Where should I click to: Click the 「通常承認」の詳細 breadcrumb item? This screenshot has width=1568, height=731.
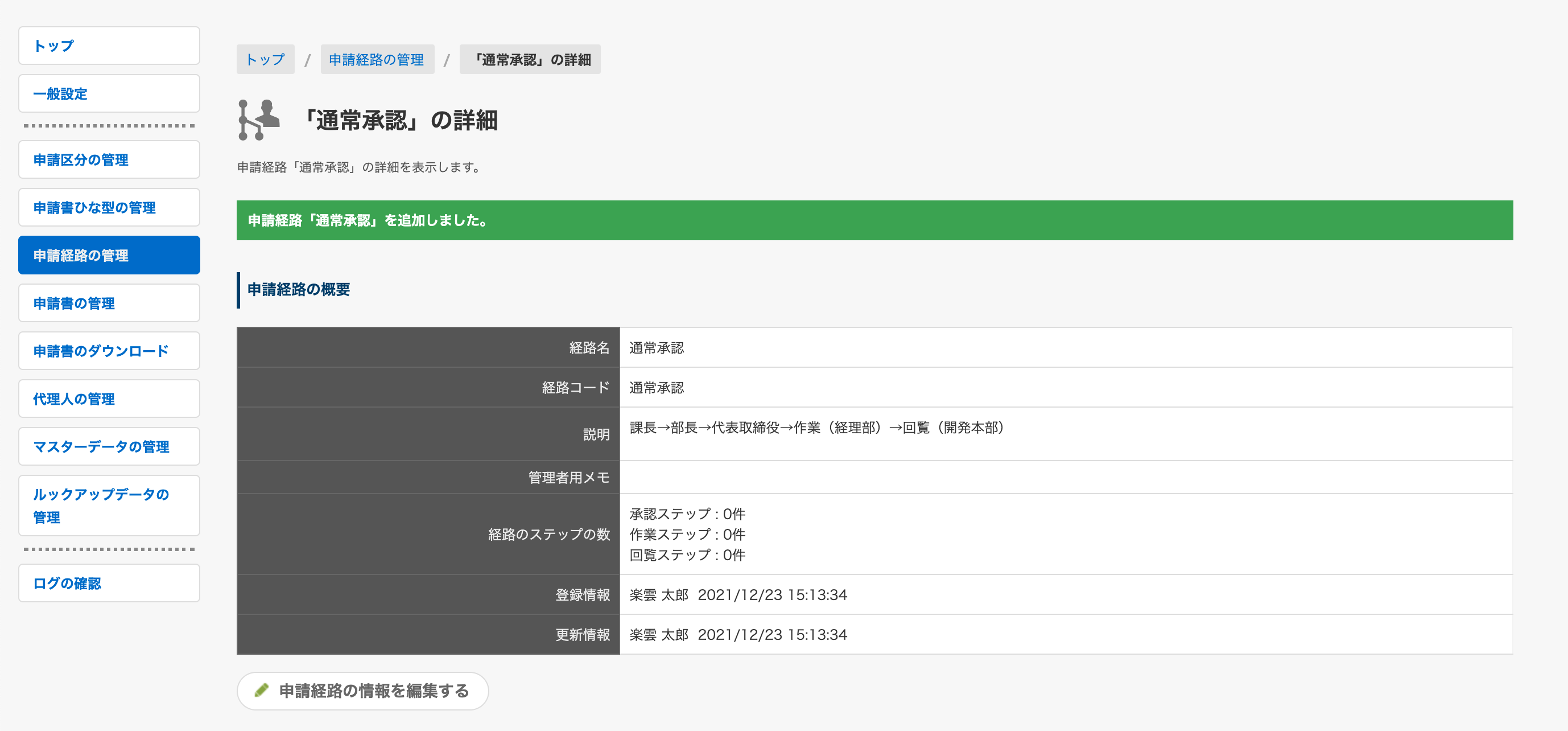[530, 60]
